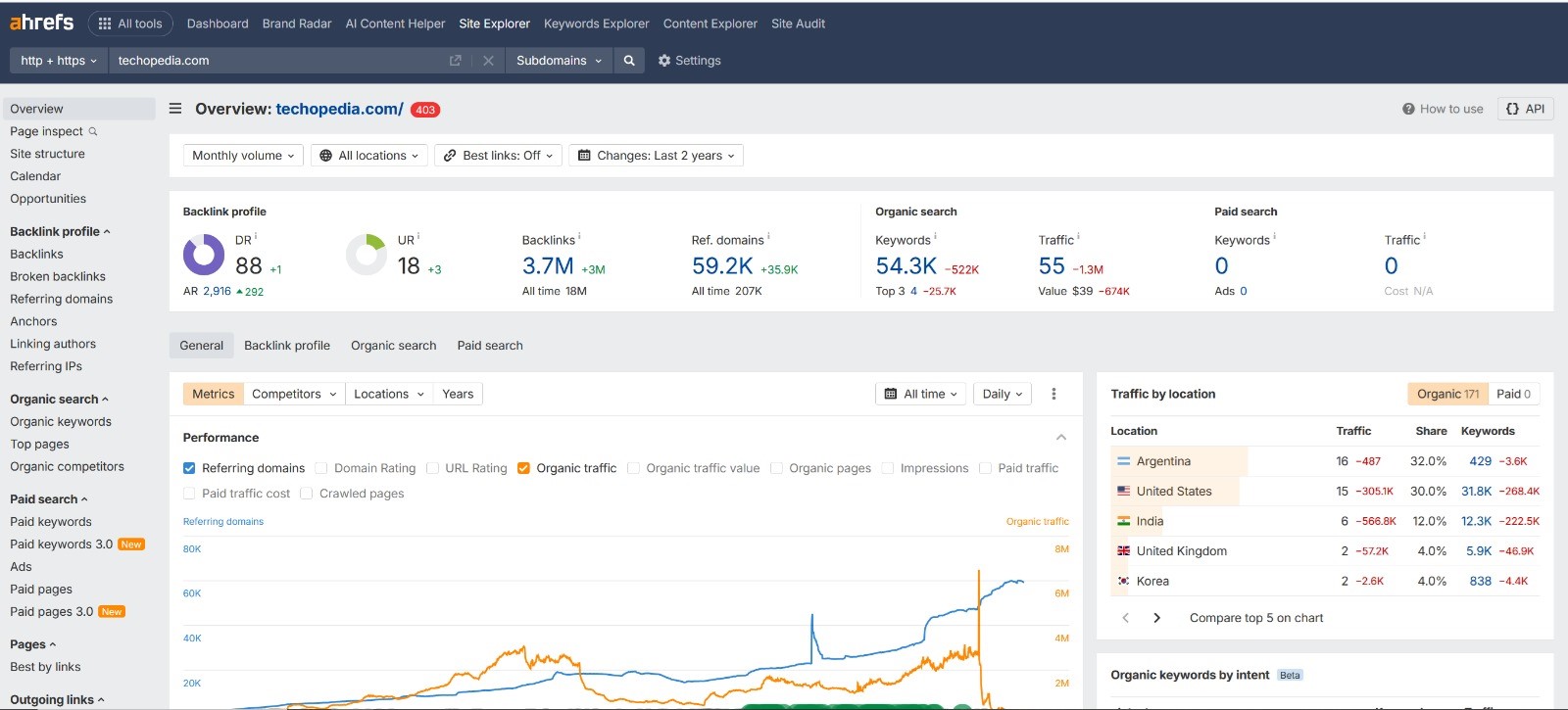
Task: Open the API button
Action: [1525, 109]
